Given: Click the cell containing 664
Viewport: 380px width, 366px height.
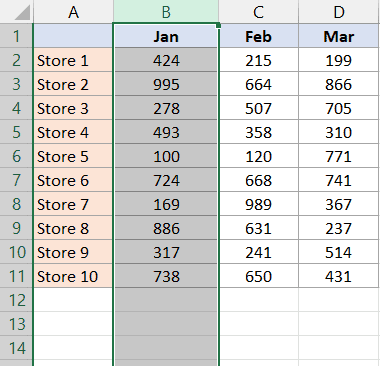Looking at the screenshot, I should 259,84.
